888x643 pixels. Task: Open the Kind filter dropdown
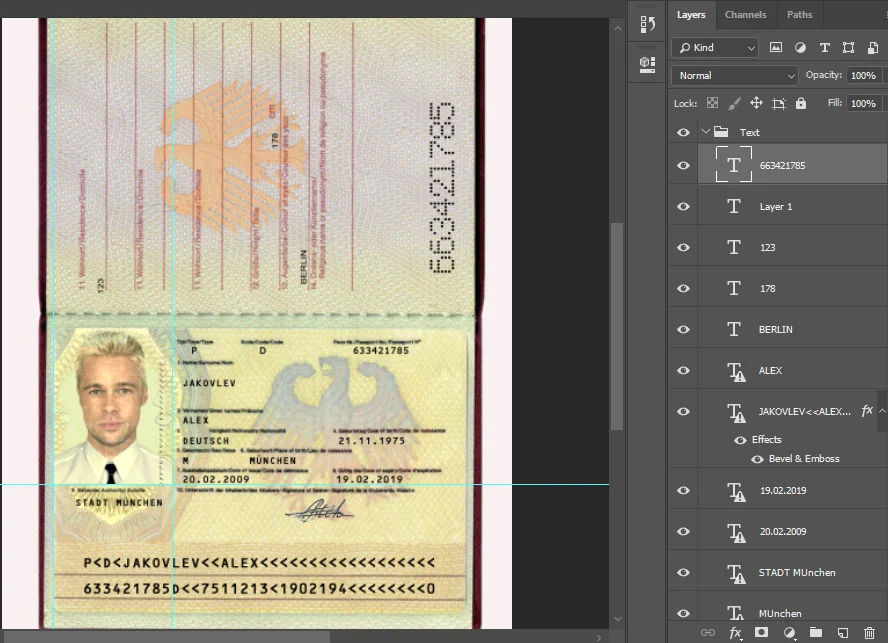715,47
